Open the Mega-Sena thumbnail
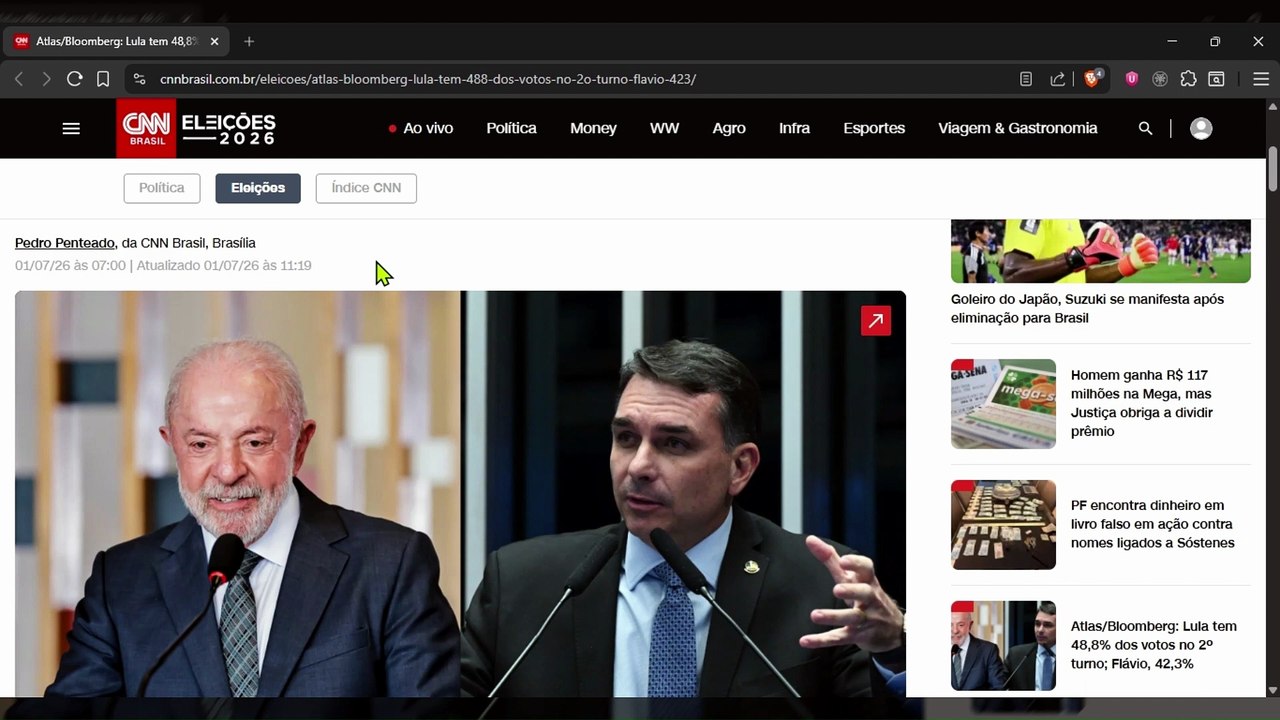 coord(1003,404)
